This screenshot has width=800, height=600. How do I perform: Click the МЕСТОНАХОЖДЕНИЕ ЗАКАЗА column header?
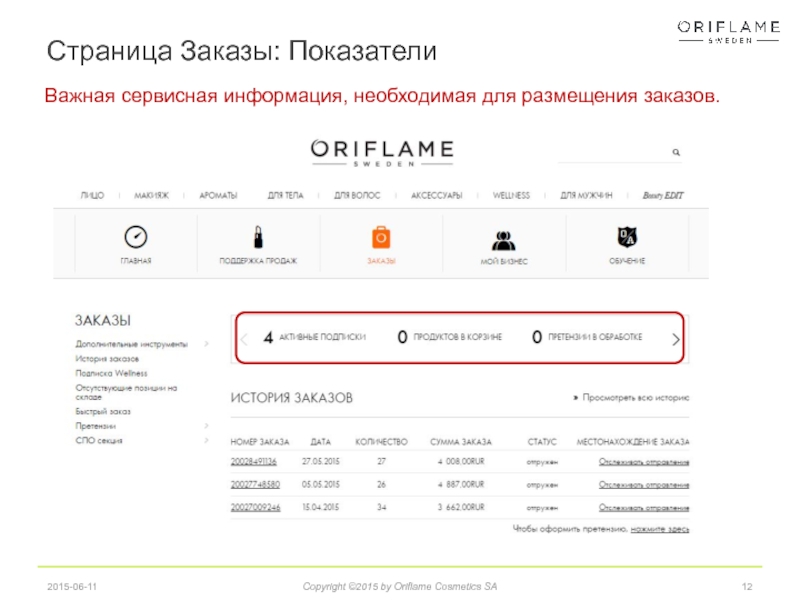tap(633, 442)
